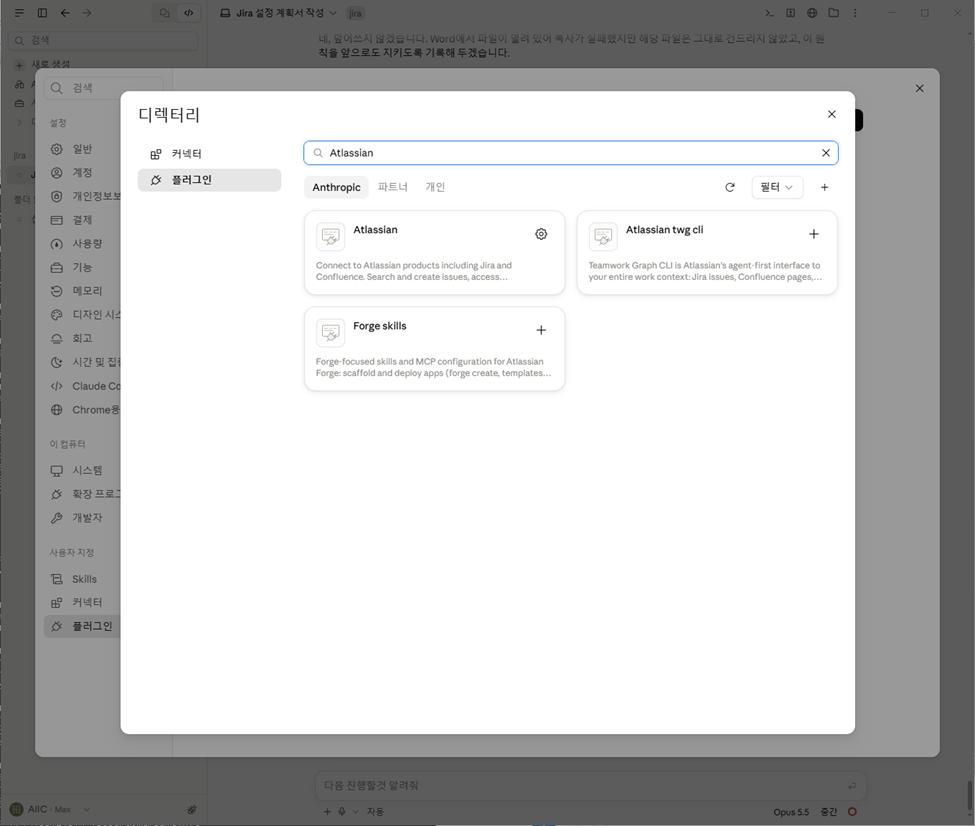Open 개발자 in settings sidebar
Screen dimensions: 975x826
[82, 517]
